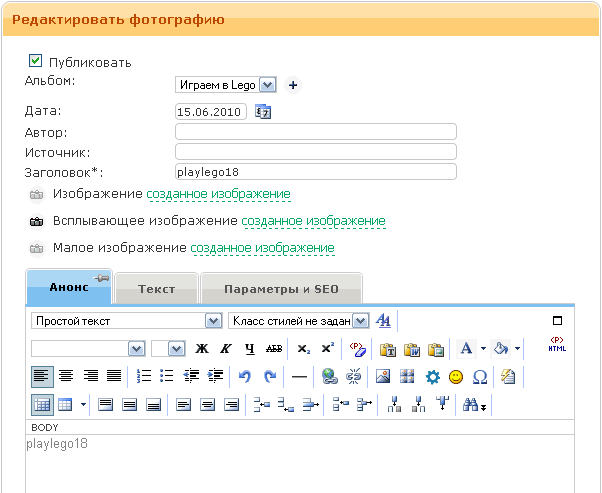Open the font color picker

point(466,349)
